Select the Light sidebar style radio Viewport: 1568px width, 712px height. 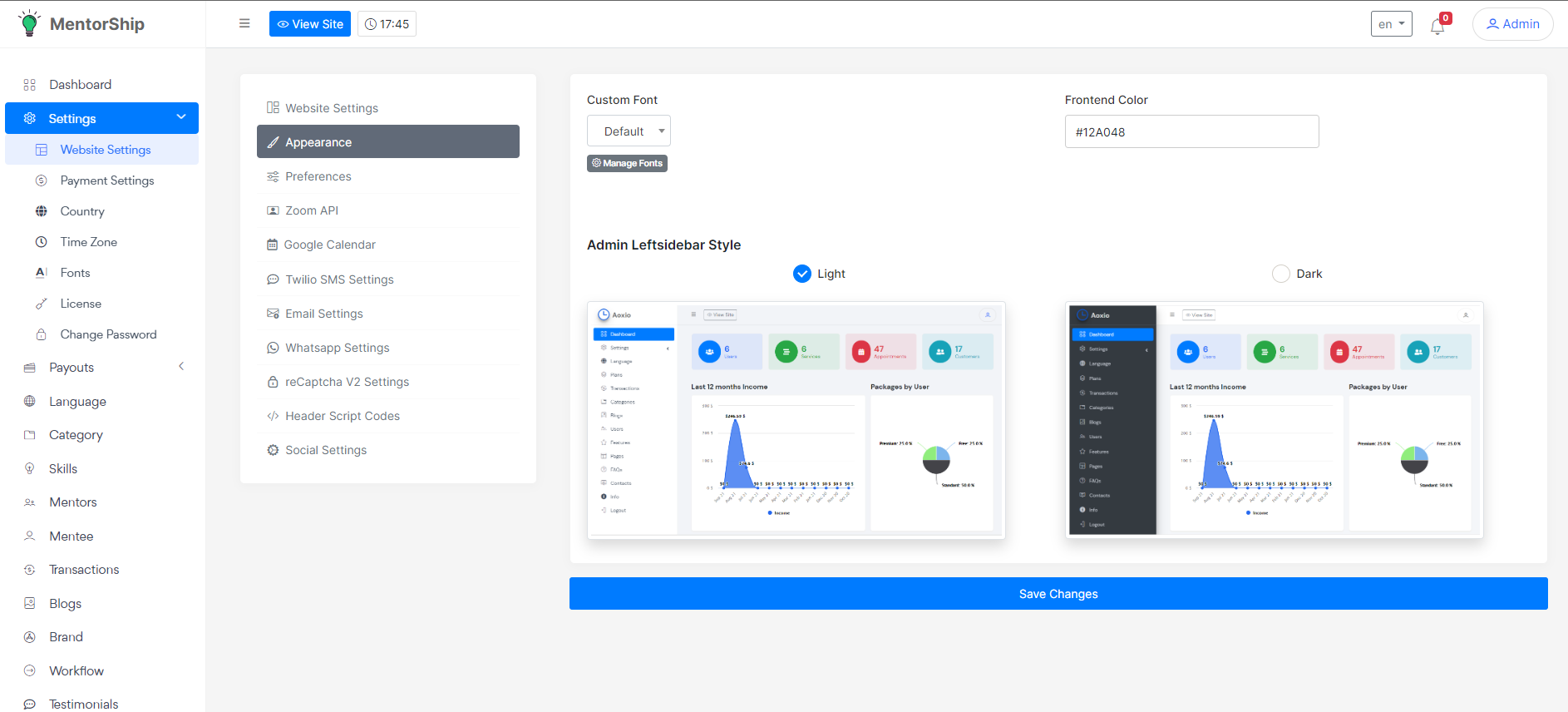pos(802,274)
